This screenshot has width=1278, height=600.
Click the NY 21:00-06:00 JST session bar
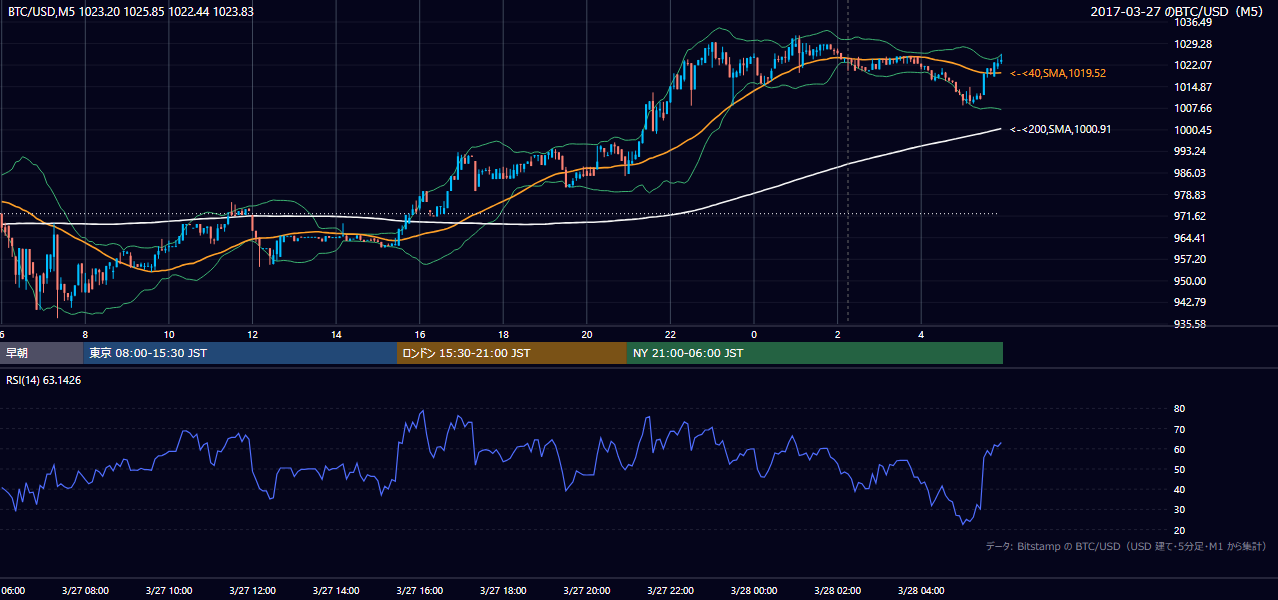(x=815, y=353)
